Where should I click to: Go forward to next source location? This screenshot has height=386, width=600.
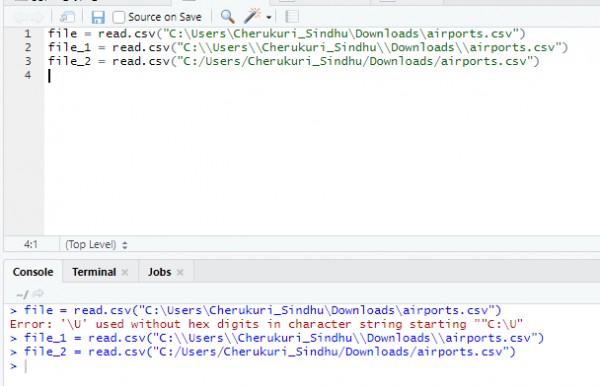[x=37, y=17]
